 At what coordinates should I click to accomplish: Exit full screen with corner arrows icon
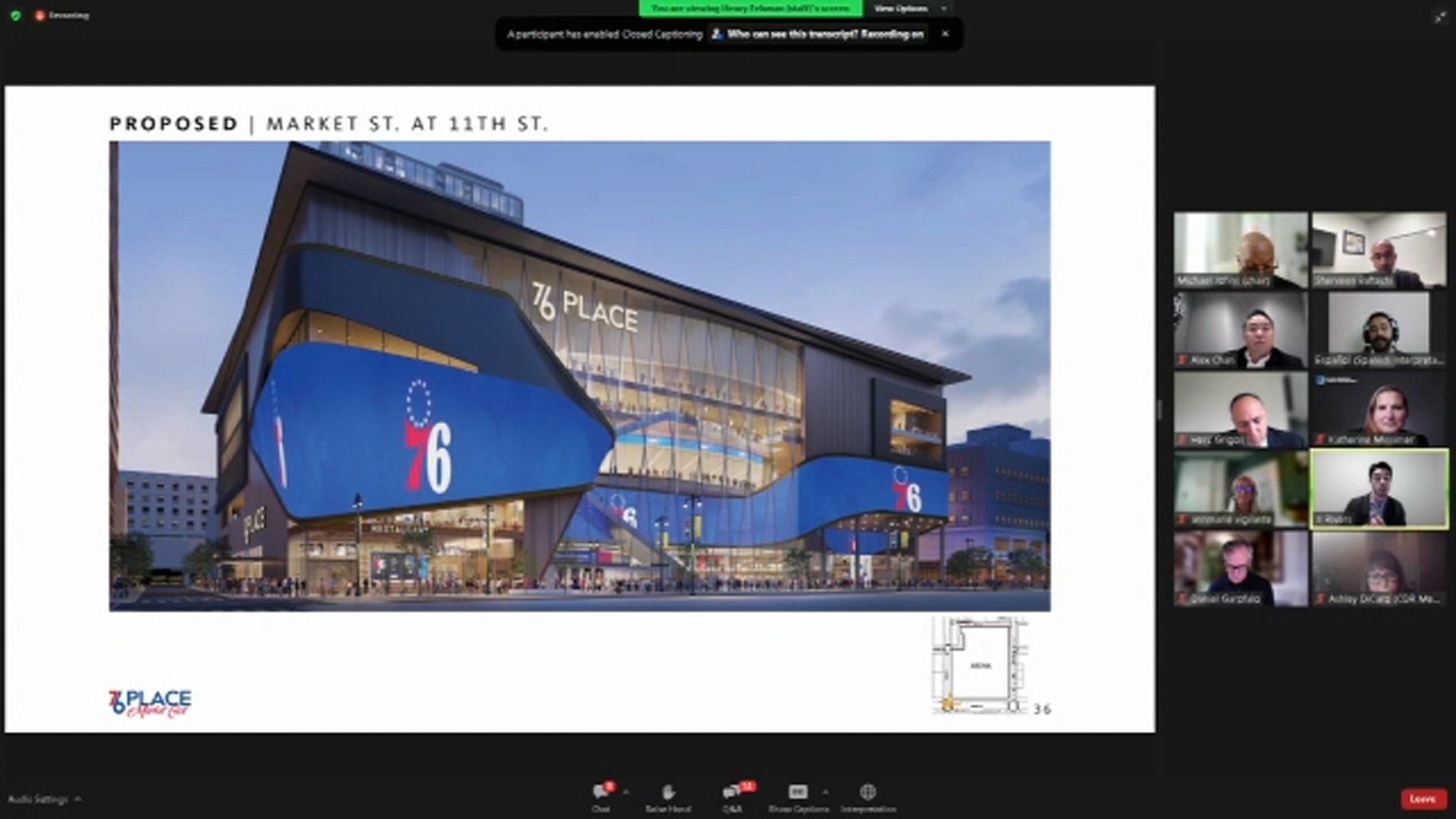1440,17
